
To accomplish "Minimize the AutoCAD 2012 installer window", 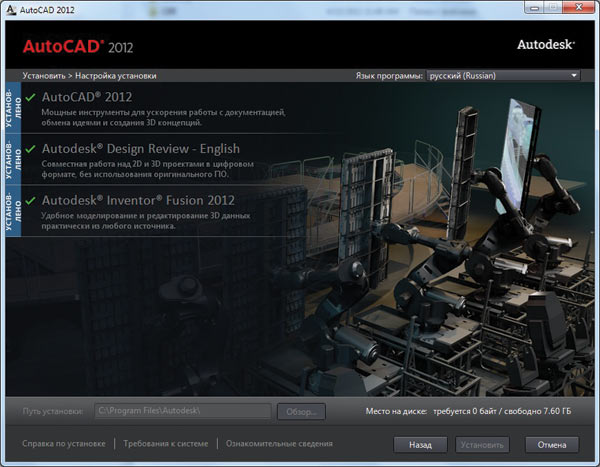I will point(535,7).
